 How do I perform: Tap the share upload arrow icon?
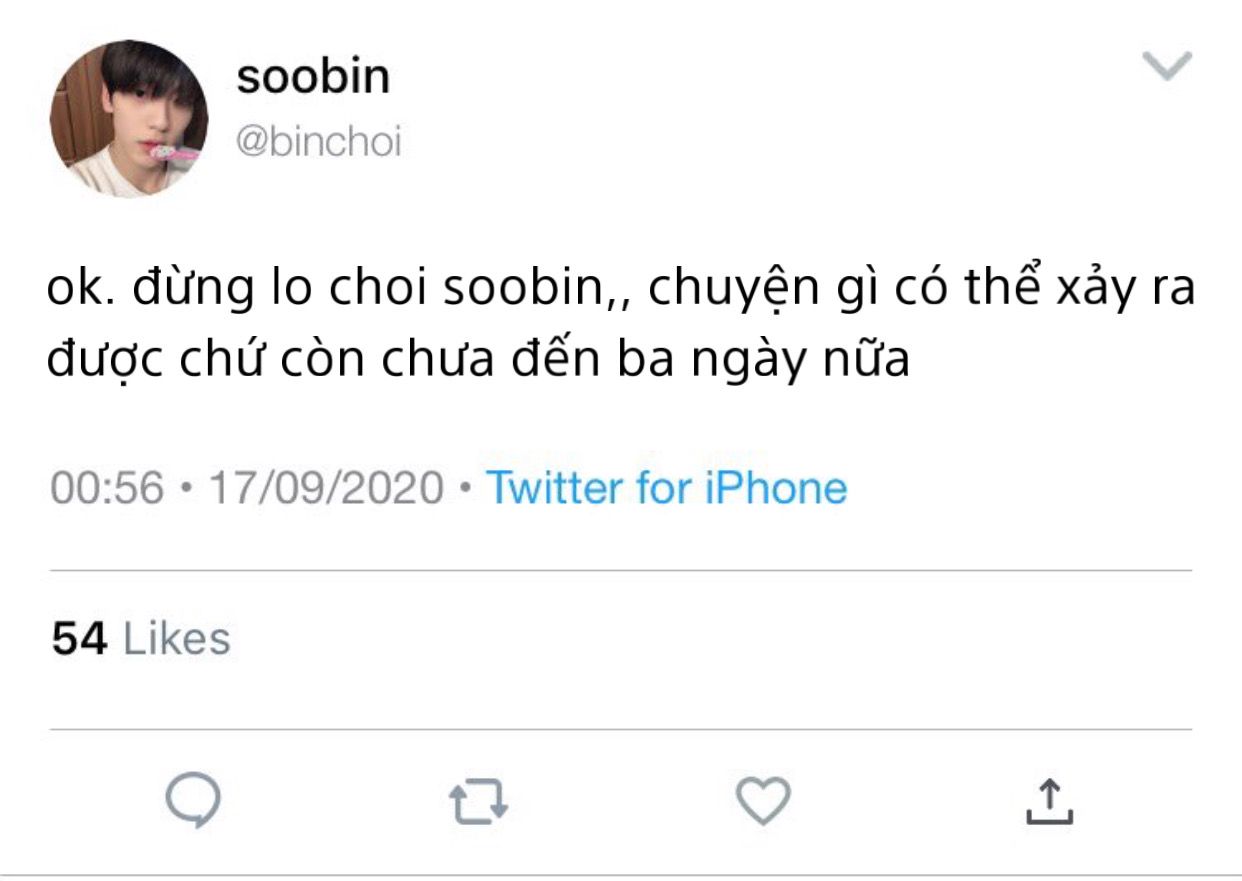[x=1049, y=802]
